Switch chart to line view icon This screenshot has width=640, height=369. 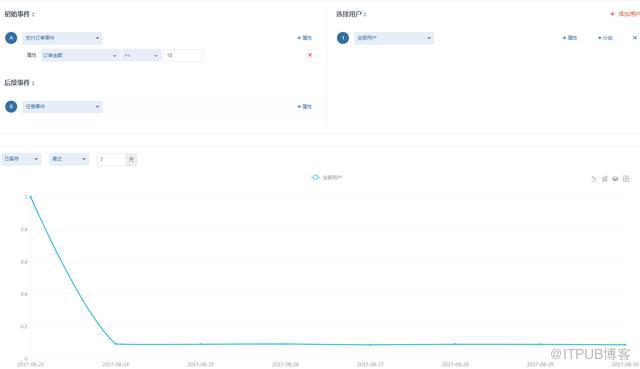tap(594, 179)
